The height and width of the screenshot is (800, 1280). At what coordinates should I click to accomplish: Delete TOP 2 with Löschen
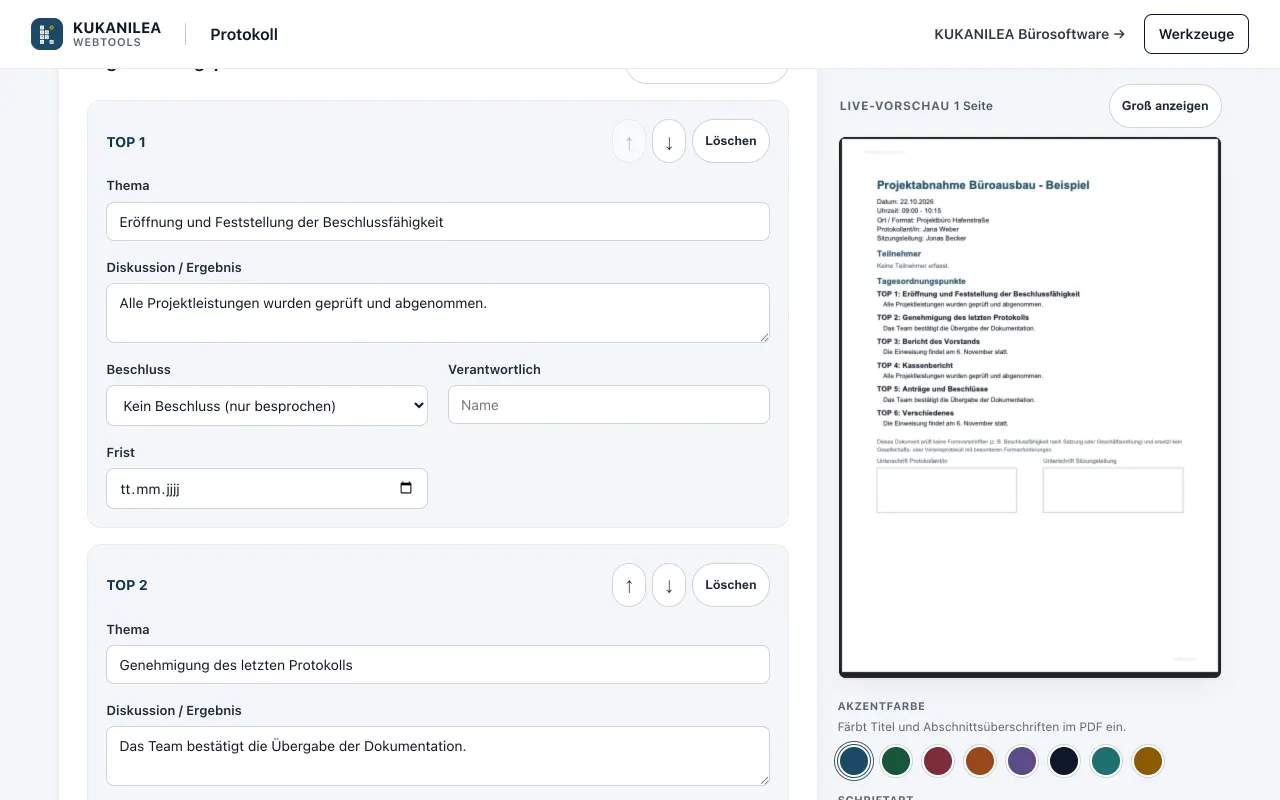click(x=731, y=585)
